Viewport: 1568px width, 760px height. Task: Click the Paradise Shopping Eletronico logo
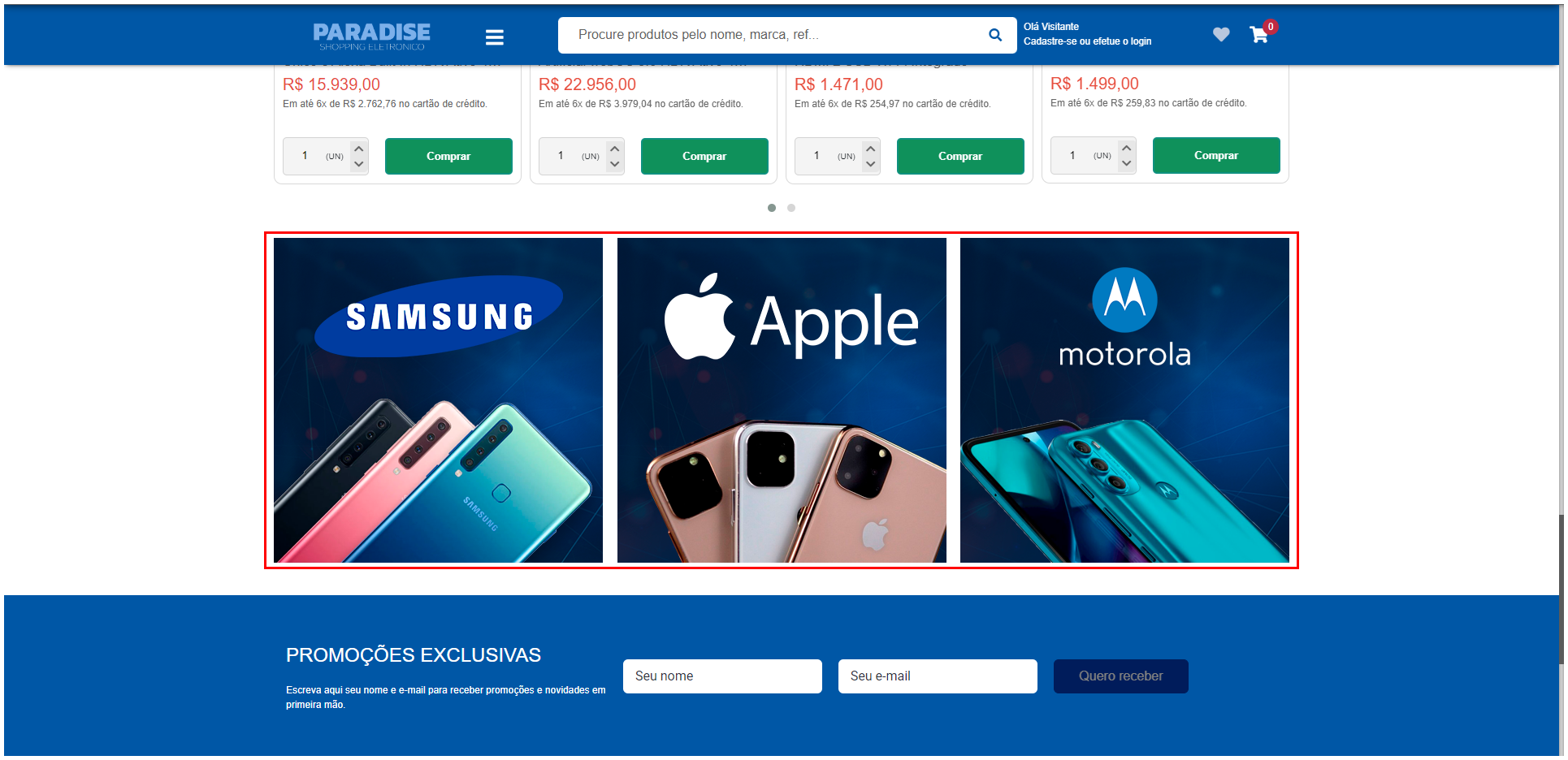tap(372, 37)
